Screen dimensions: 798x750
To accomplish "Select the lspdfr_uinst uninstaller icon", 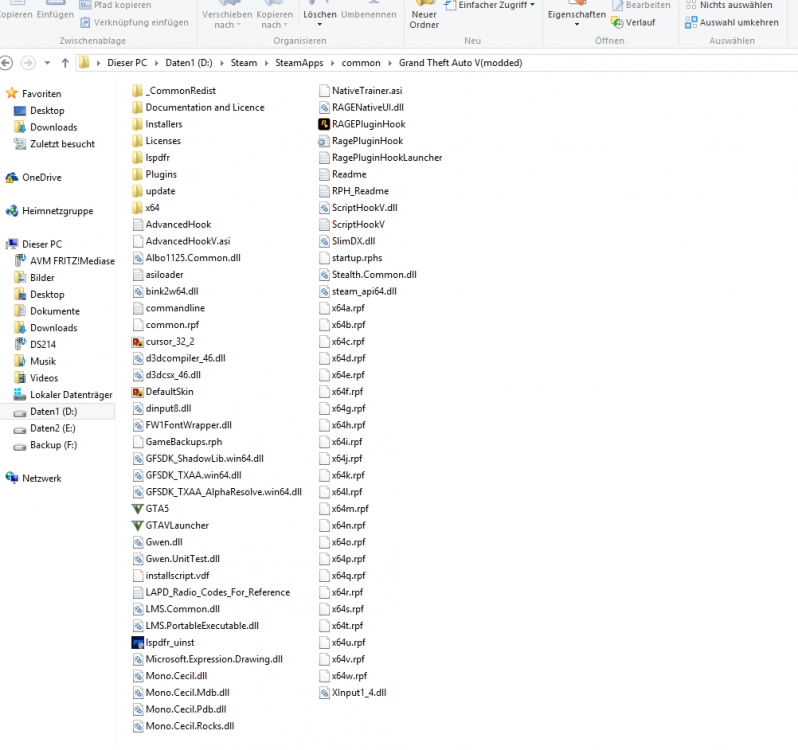I will (x=137, y=642).
